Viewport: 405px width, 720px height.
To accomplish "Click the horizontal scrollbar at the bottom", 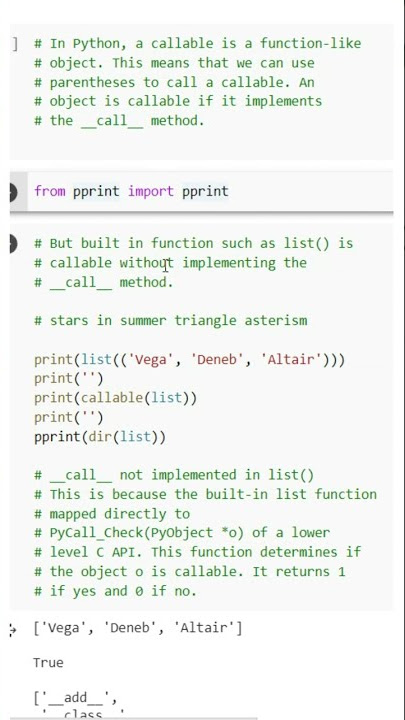I will (x=133, y=718).
